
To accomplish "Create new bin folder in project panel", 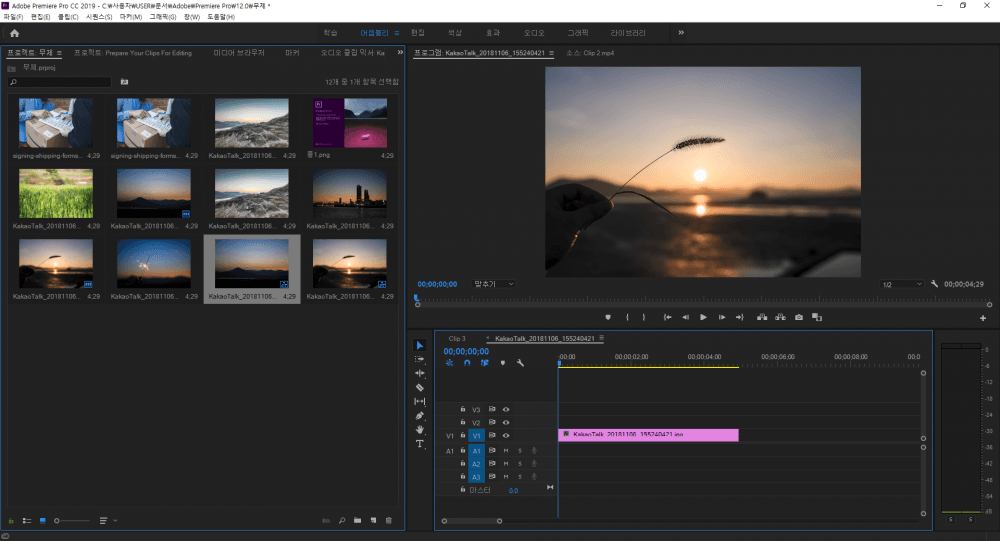I will click(x=357, y=521).
